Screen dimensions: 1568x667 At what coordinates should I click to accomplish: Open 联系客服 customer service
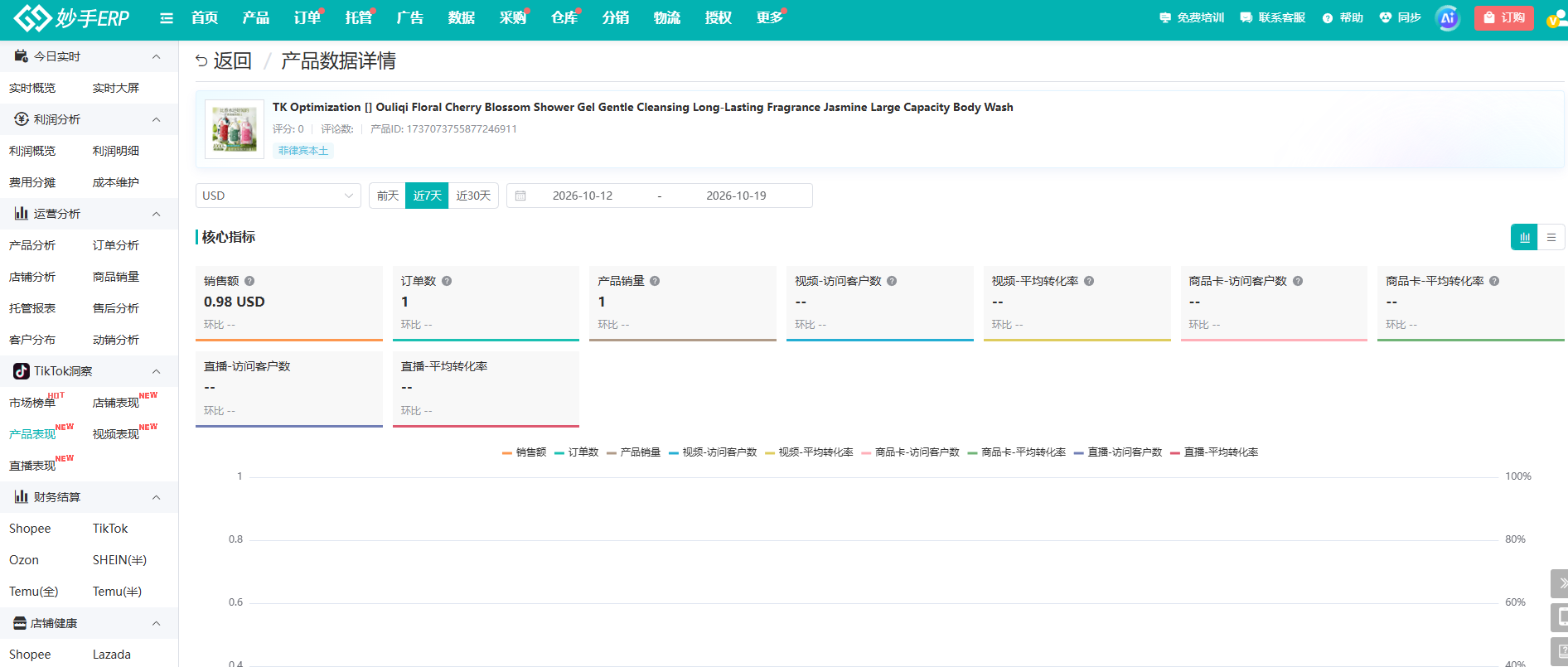coord(1273,17)
